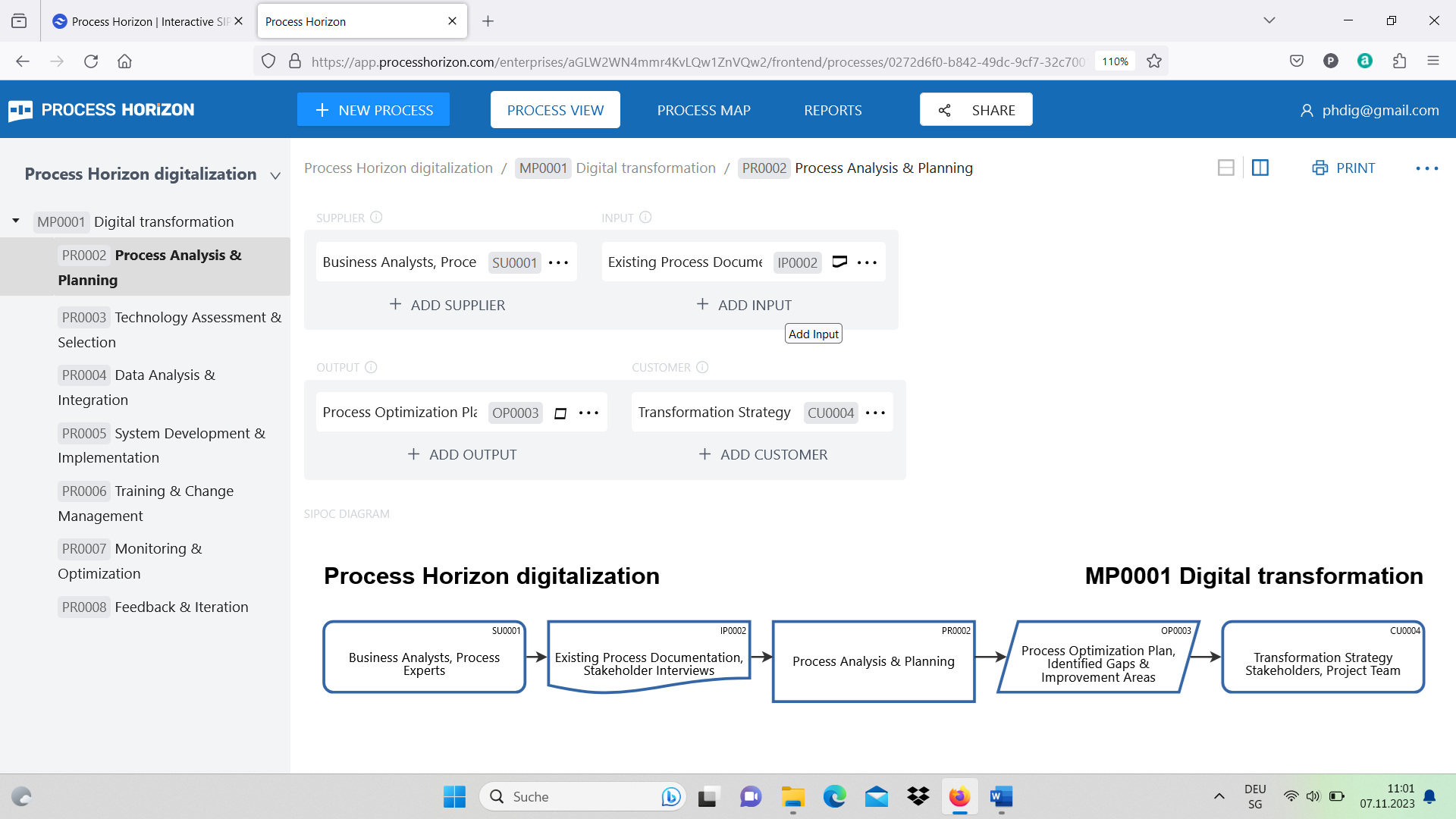Open options menu for output OP0003

pos(588,413)
